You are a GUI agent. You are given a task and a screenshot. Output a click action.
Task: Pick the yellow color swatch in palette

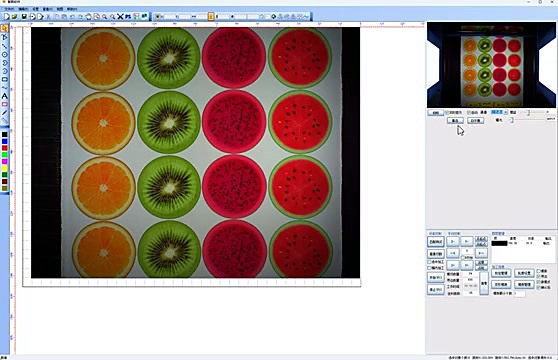5,168
